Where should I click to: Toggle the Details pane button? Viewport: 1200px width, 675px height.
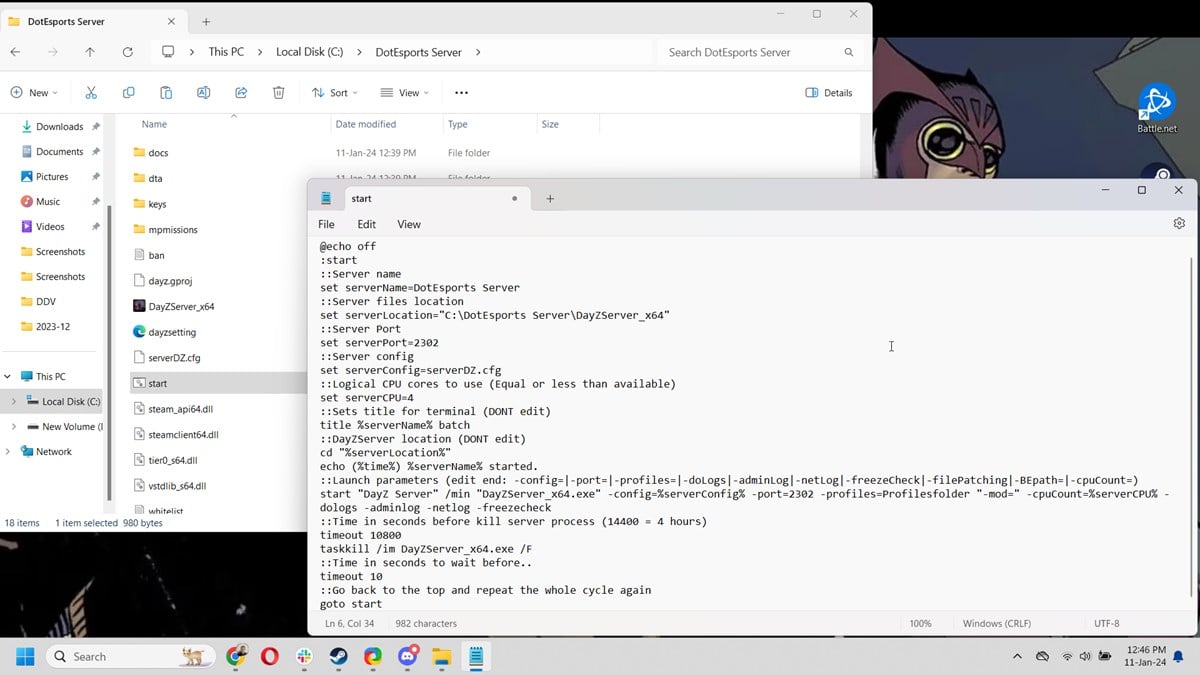point(829,93)
